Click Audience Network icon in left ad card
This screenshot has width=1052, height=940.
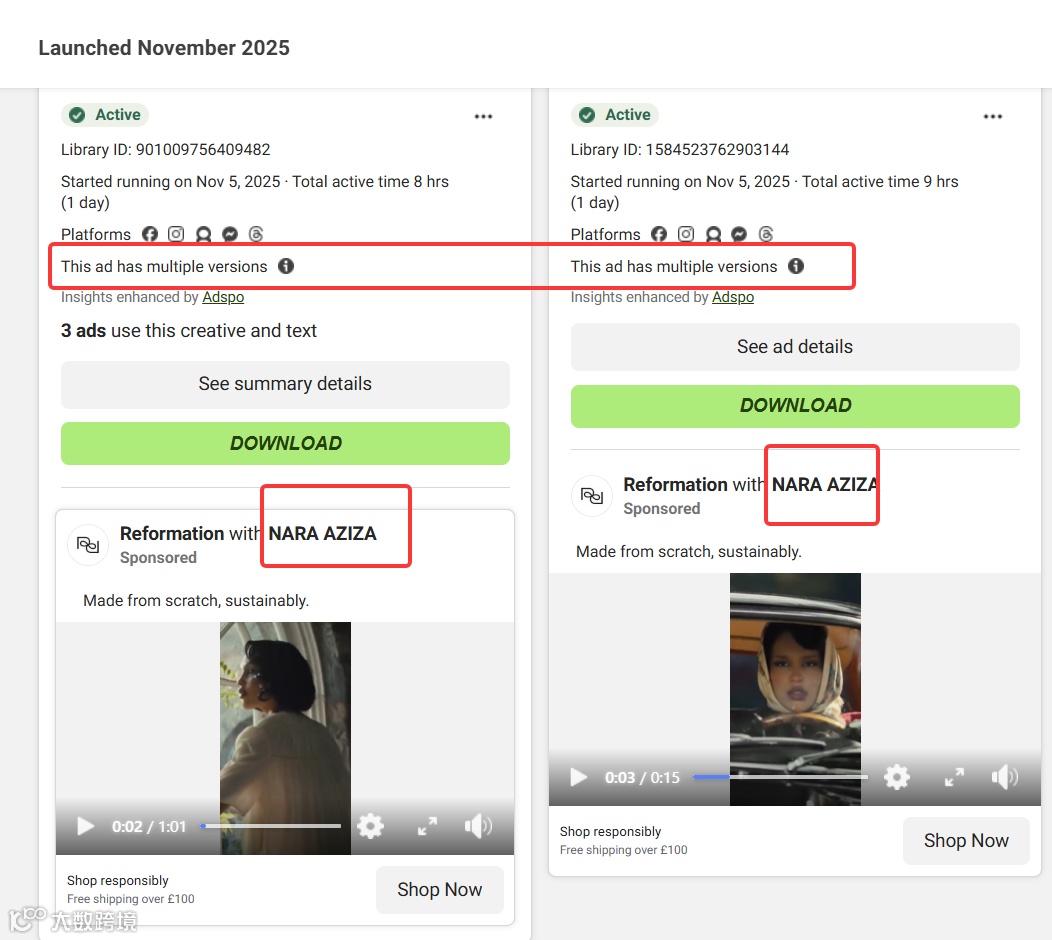tap(203, 233)
